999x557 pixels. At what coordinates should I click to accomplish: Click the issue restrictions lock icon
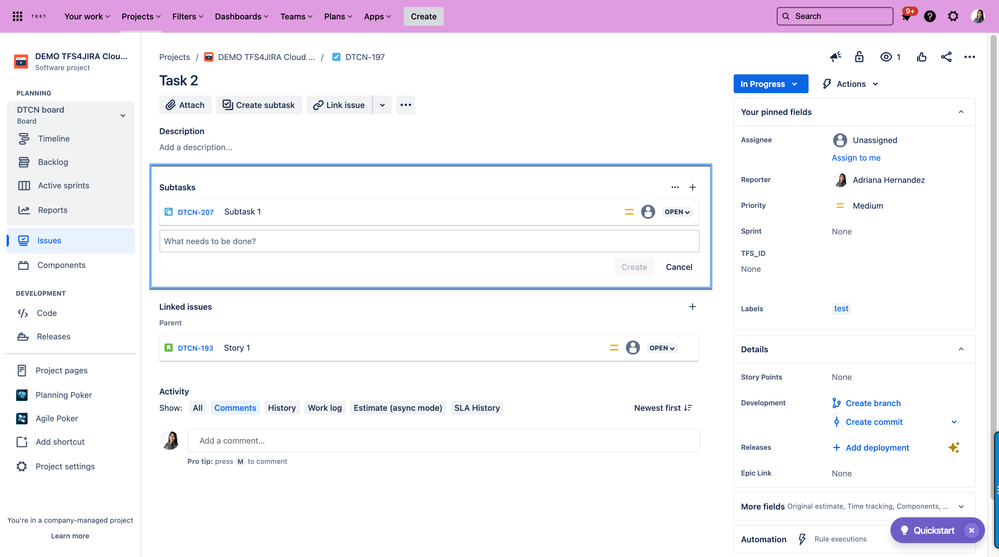click(859, 57)
